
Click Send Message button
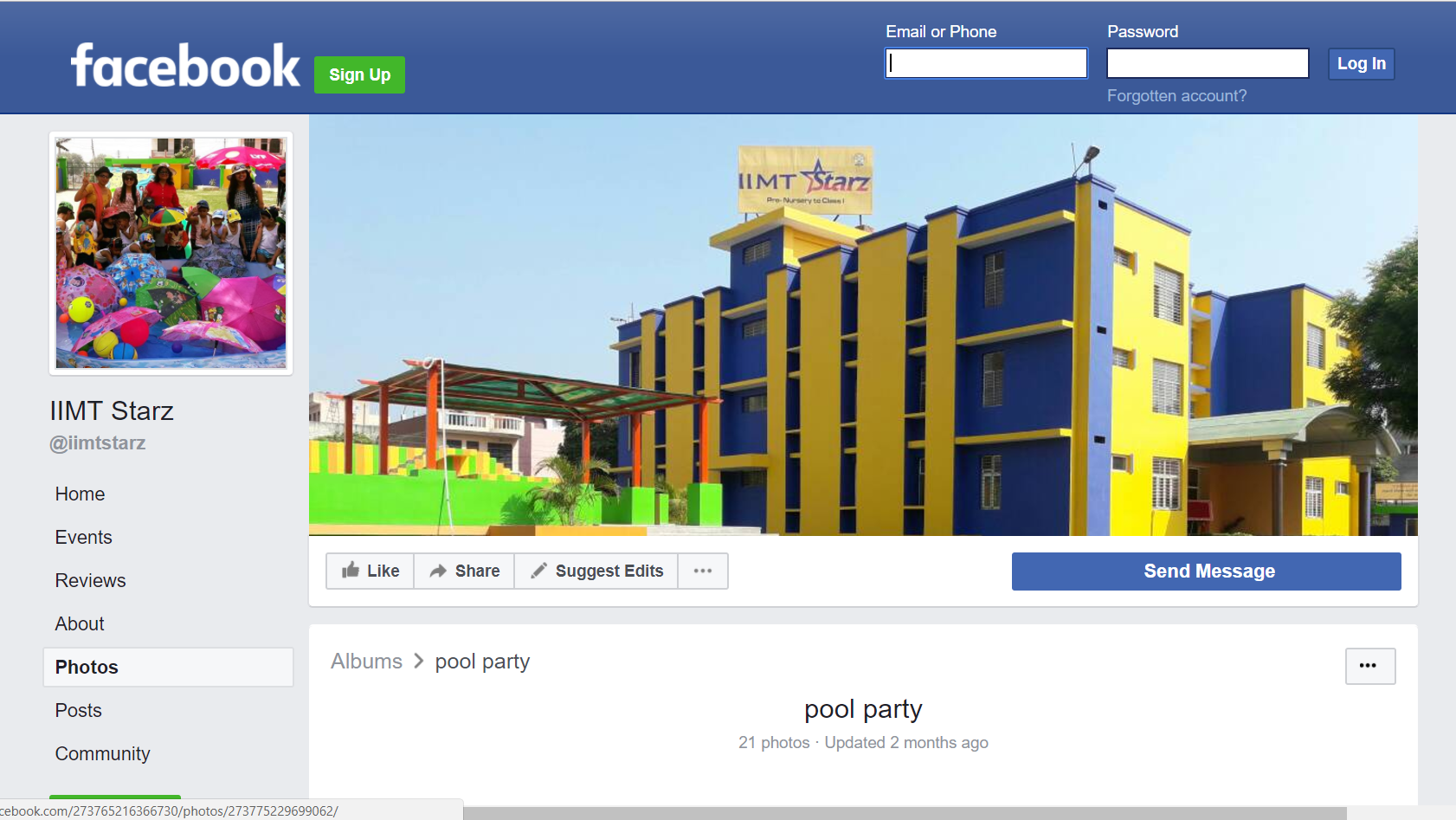coord(1206,571)
